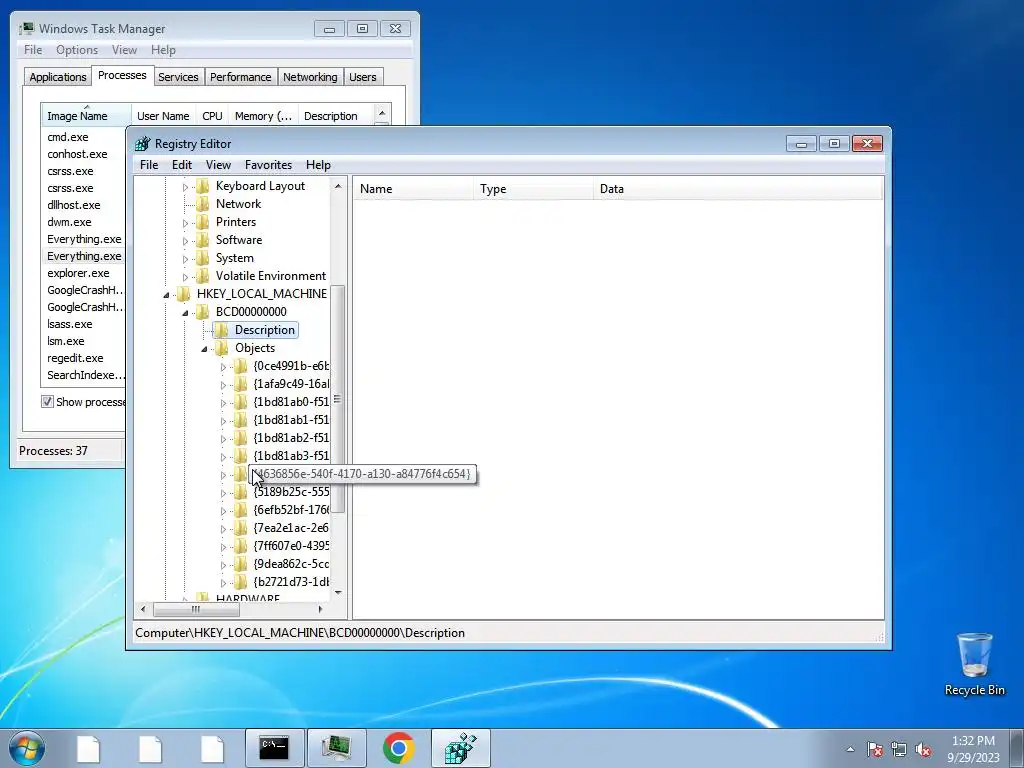Click registry tree vertical scrollbar thumb
1024x768 pixels.
[338, 399]
